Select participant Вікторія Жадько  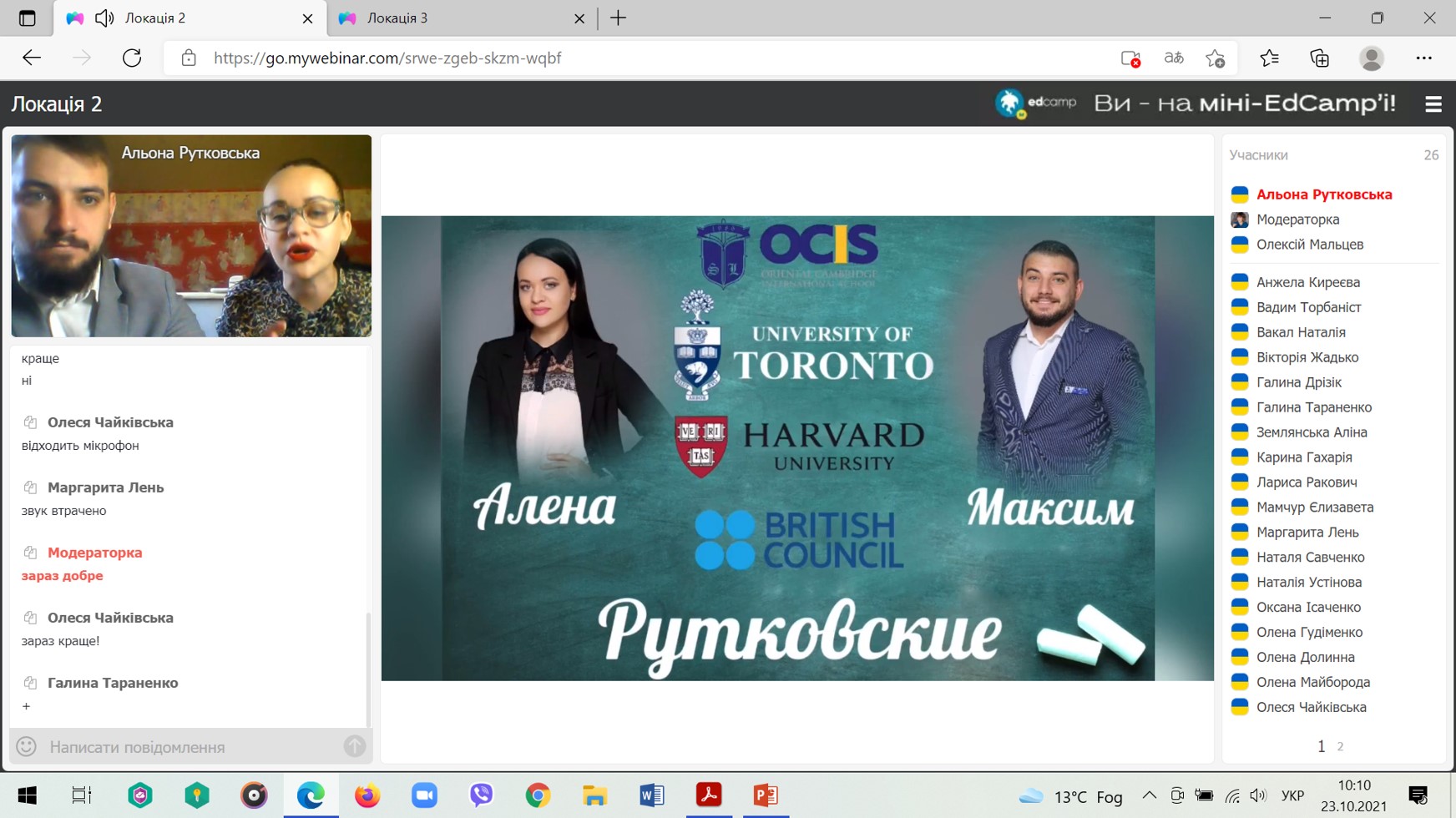pos(1307,357)
